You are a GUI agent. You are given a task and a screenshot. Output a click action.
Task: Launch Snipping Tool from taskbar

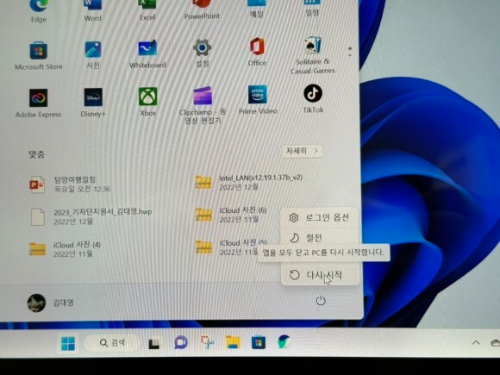(207, 342)
